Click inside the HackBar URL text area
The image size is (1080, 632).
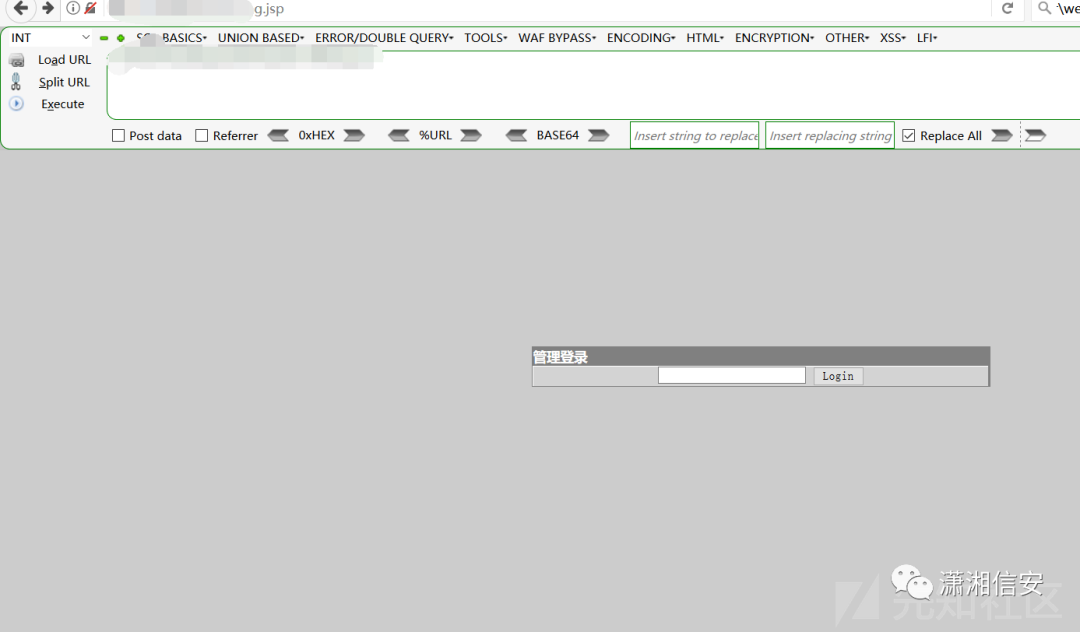[x=592, y=85]
